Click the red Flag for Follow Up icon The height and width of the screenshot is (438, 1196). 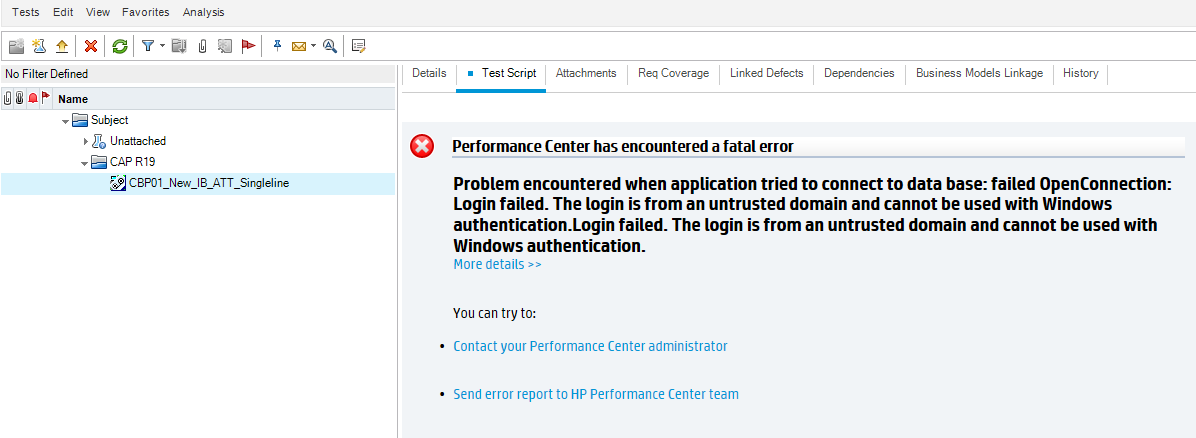click(248, 47)
